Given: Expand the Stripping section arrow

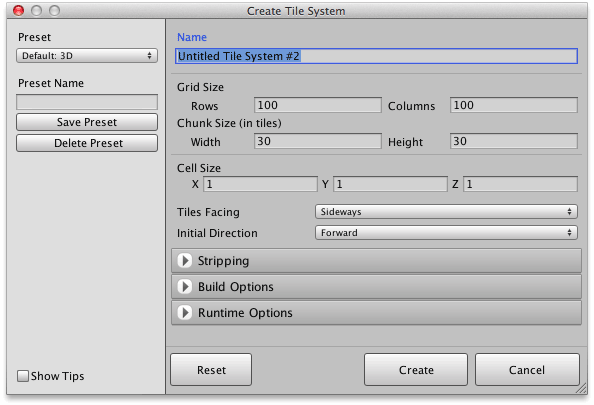Looking at the screenshot, I should point(185,261).
